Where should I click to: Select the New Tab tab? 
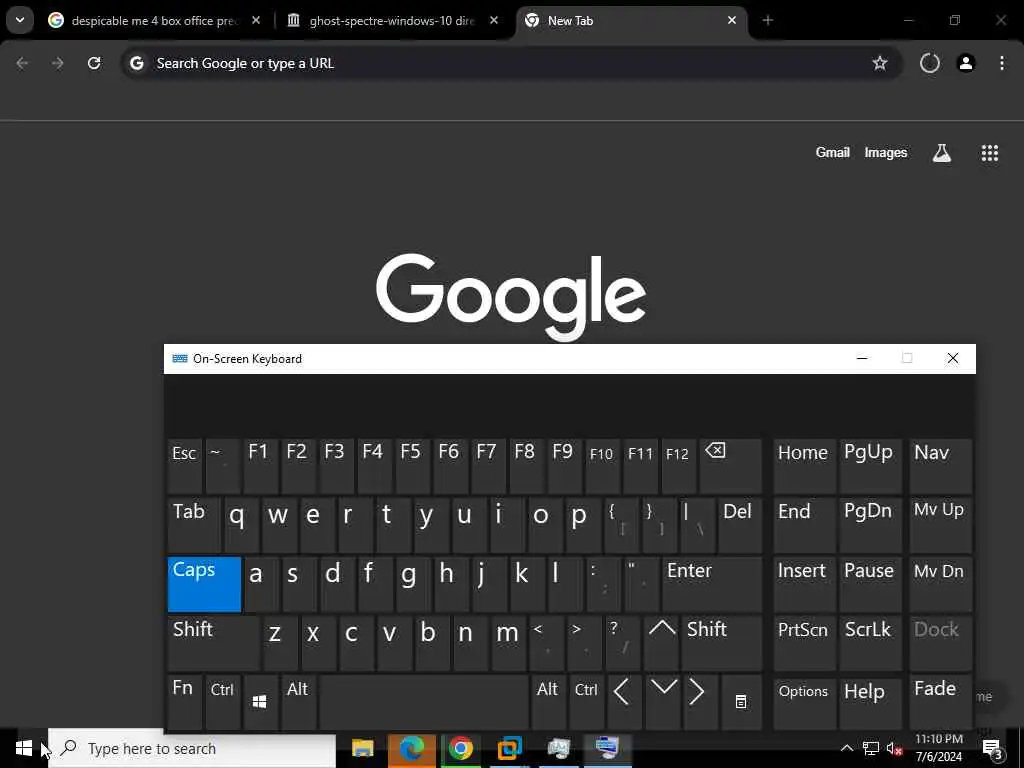click(632, 21)
